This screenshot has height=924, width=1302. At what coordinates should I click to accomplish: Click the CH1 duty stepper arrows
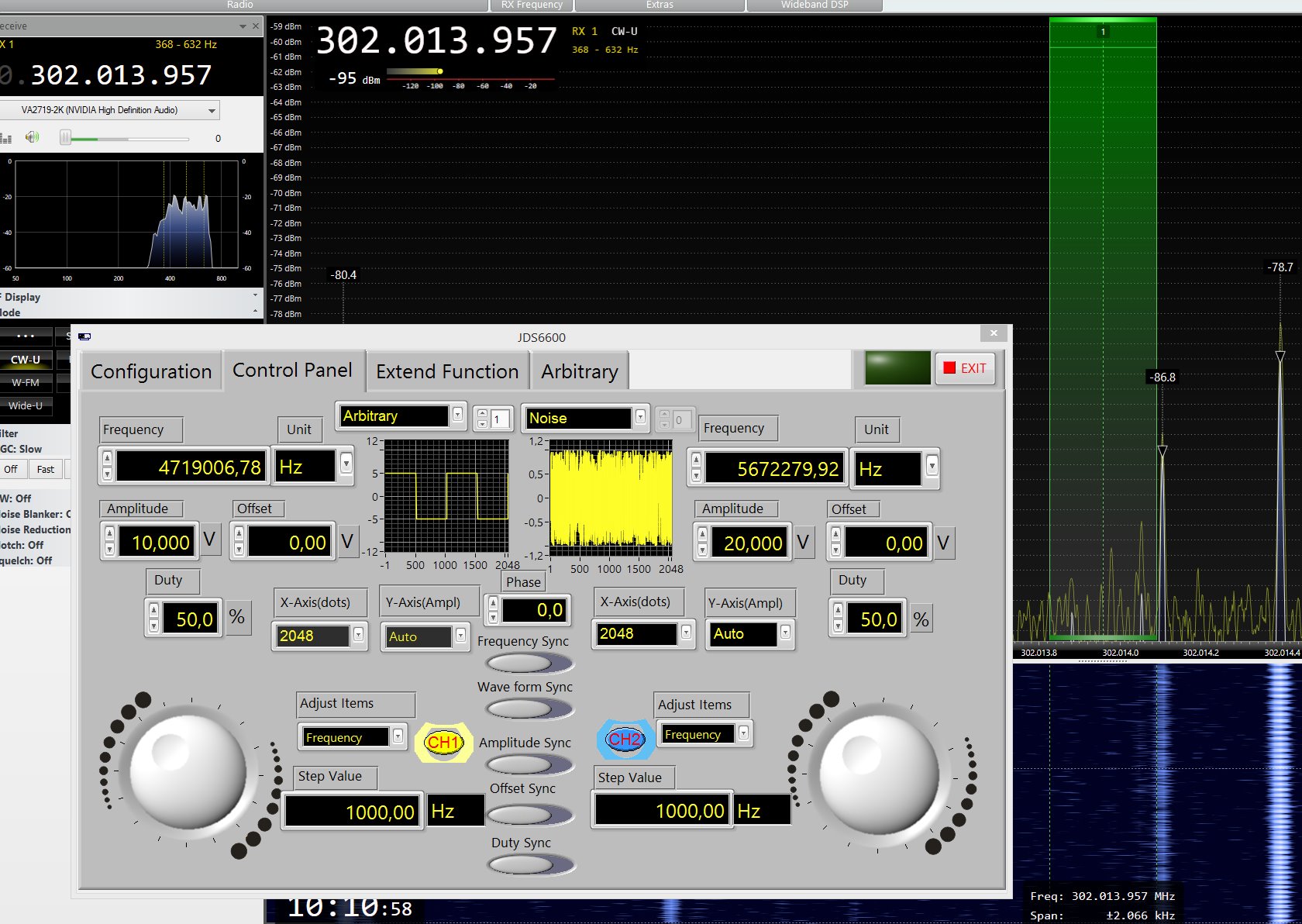(x=153, y=618)
